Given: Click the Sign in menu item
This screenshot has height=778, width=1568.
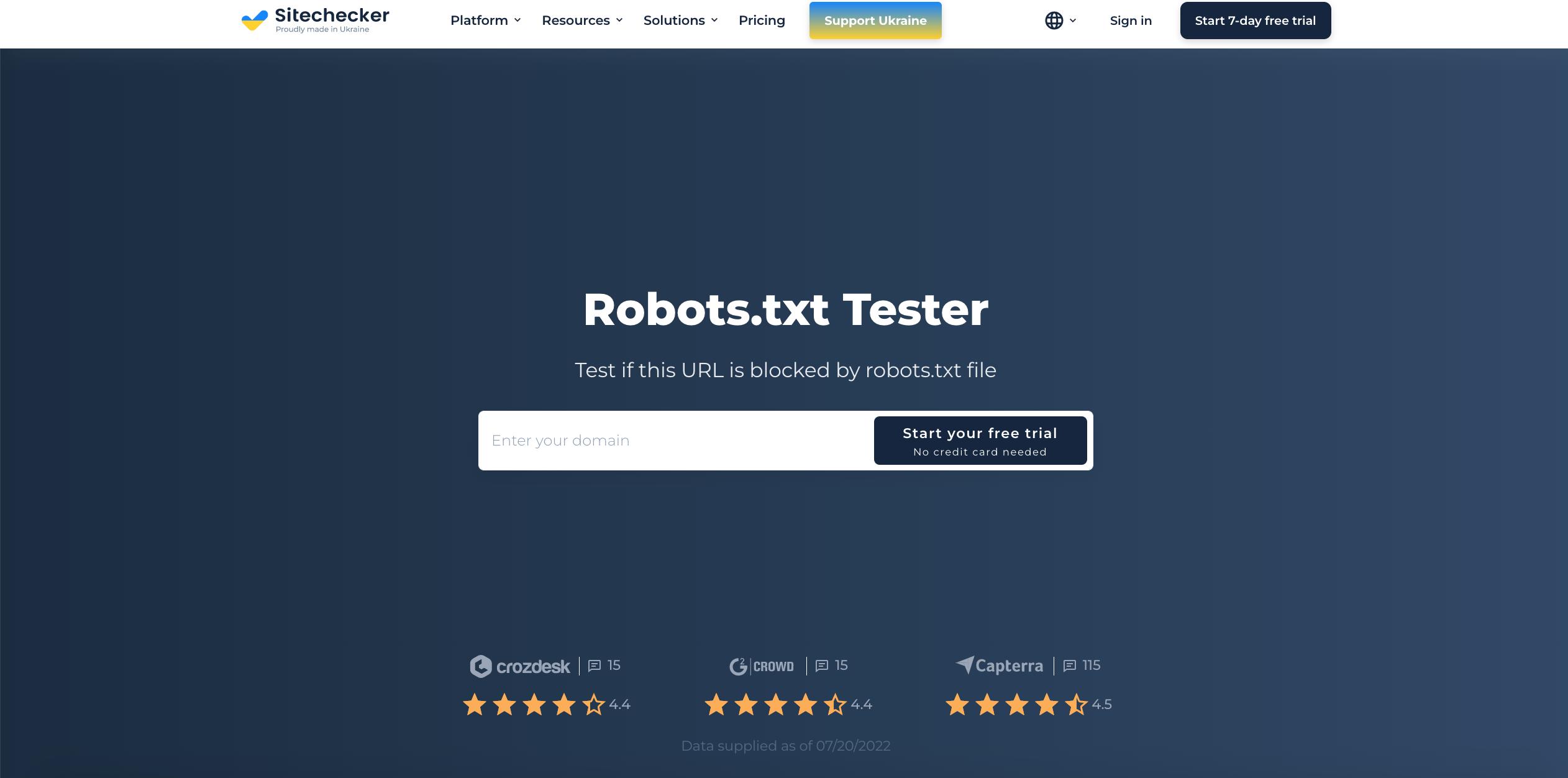Looking at the screenshot, I should pos(1129,20).
